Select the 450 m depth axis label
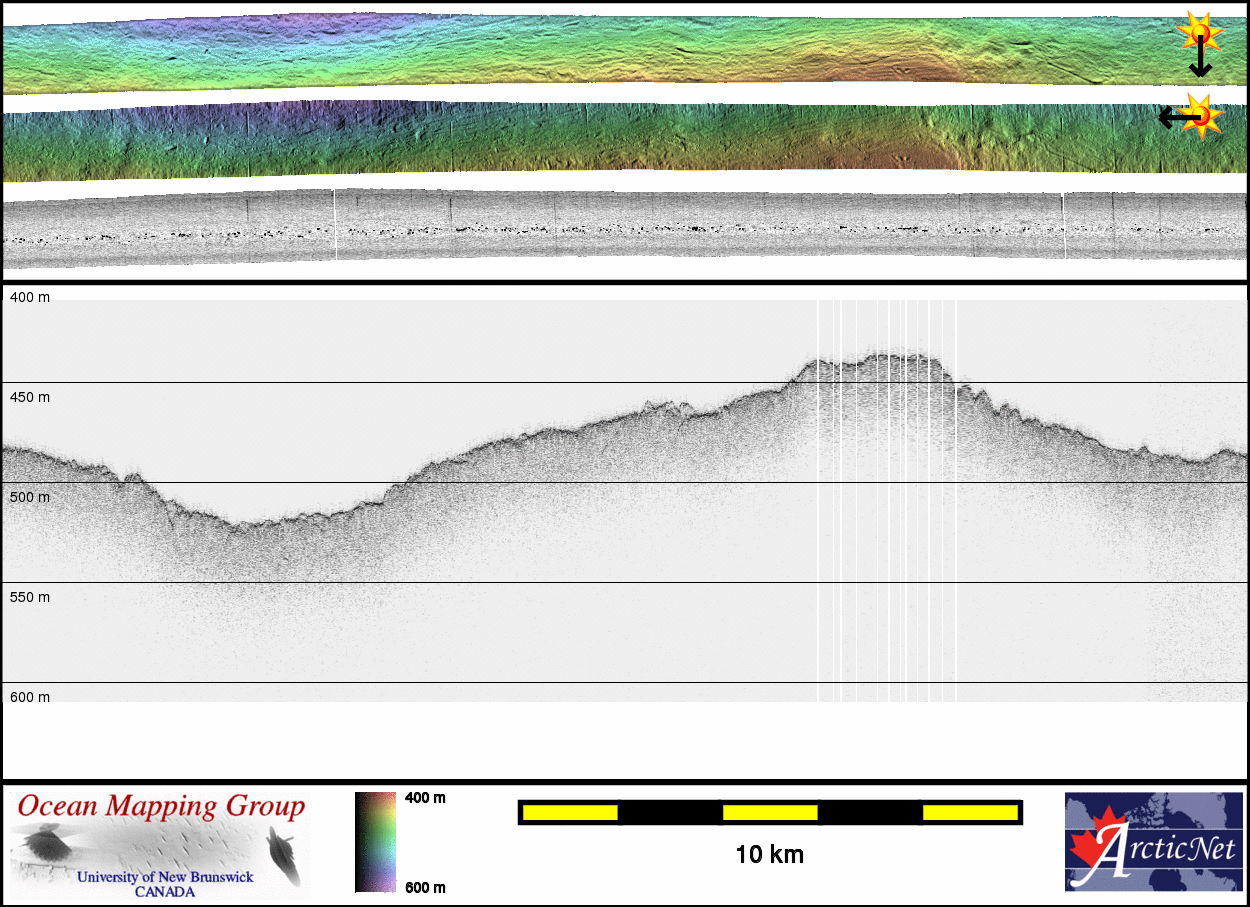The width and height of the screenshot is (1250, 907). pos(29,397)
